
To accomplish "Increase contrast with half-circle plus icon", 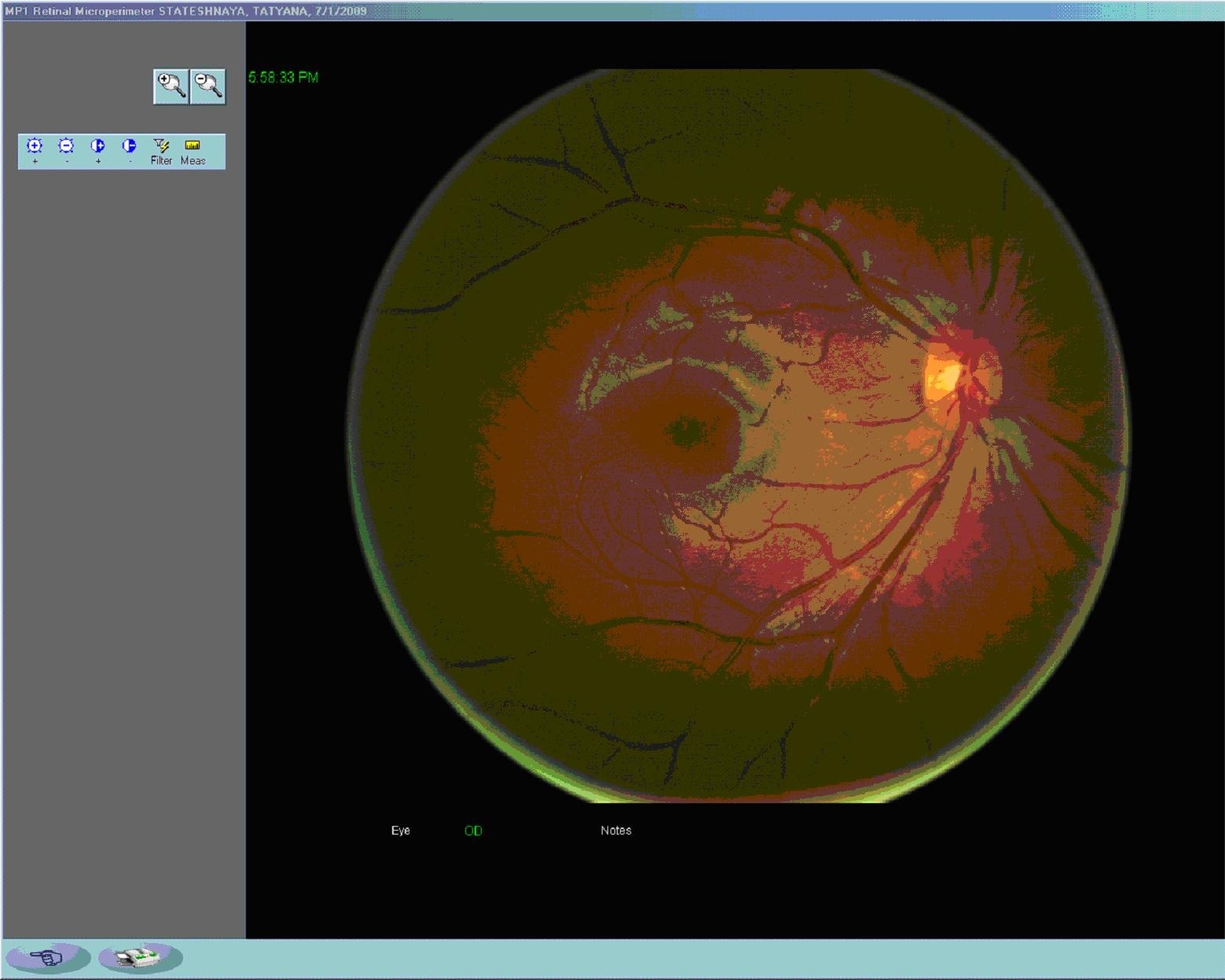I will (97, 146).
